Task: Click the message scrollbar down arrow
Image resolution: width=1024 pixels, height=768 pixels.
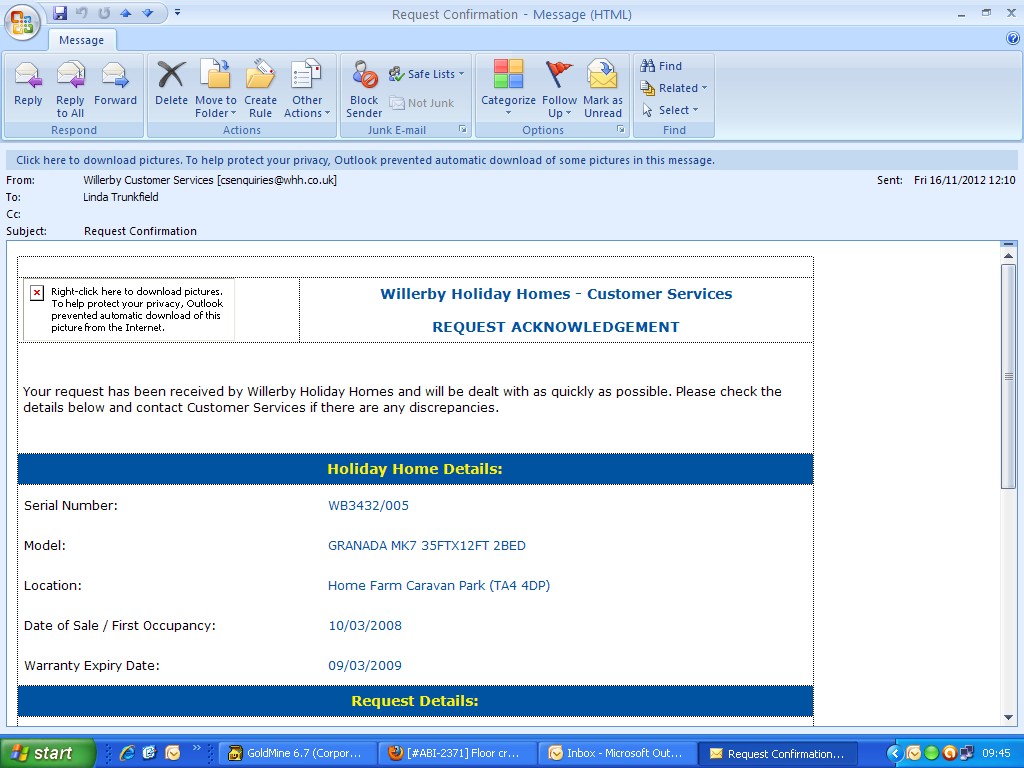Action: pos(1008,718)
